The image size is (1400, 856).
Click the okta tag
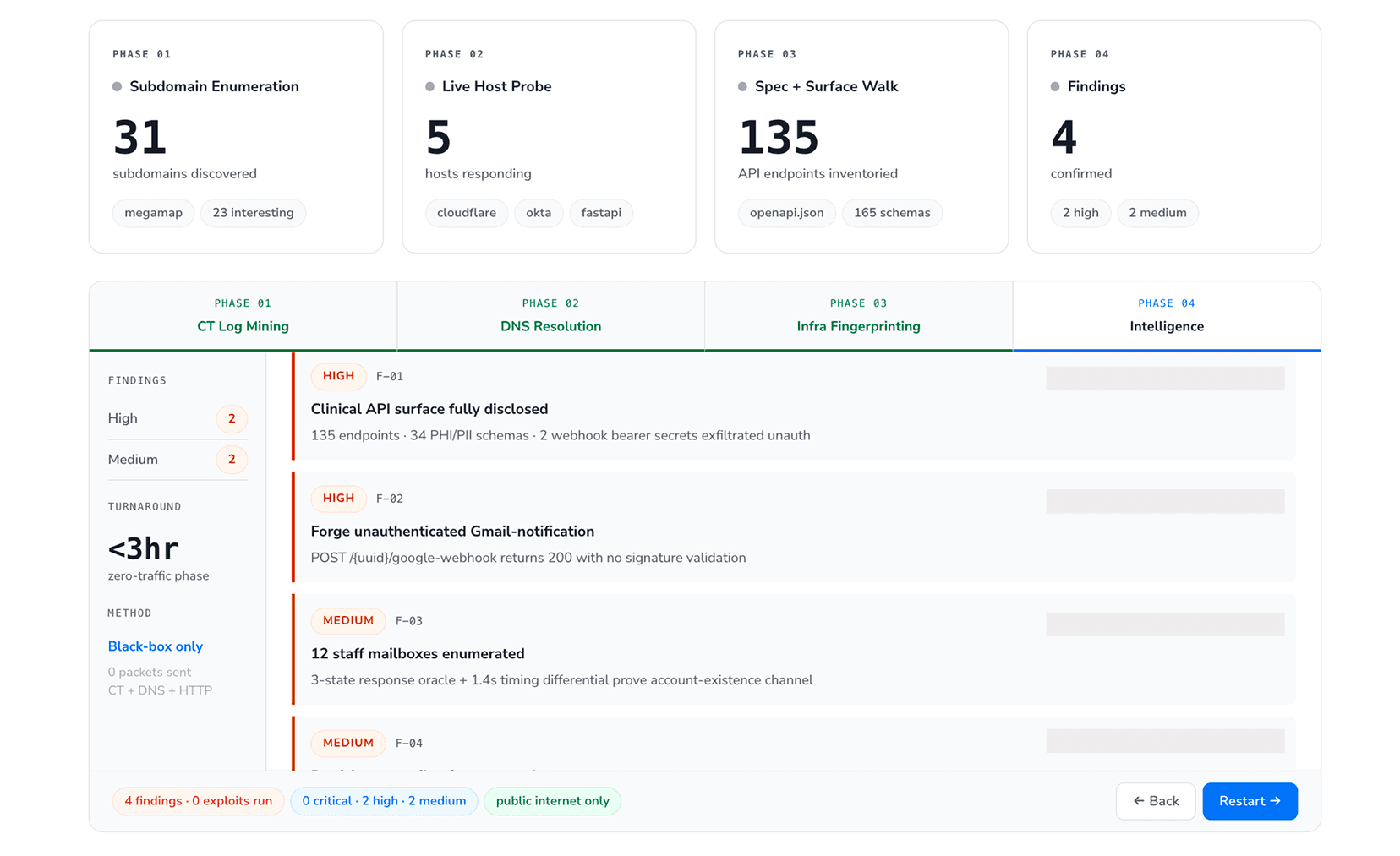(539, 213)
